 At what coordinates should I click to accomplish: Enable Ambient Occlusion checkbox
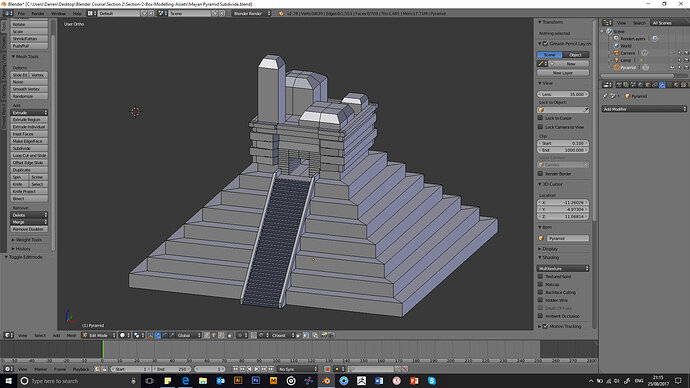(540, 316)
